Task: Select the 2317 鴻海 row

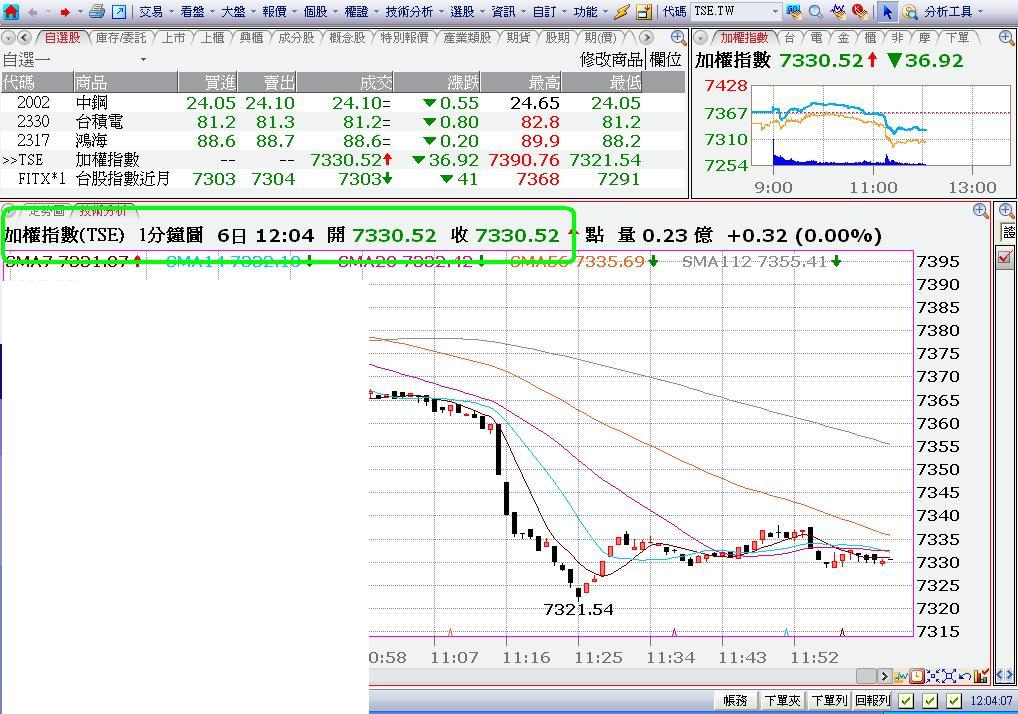Action: pyautogui.click(x=343, y=141)
